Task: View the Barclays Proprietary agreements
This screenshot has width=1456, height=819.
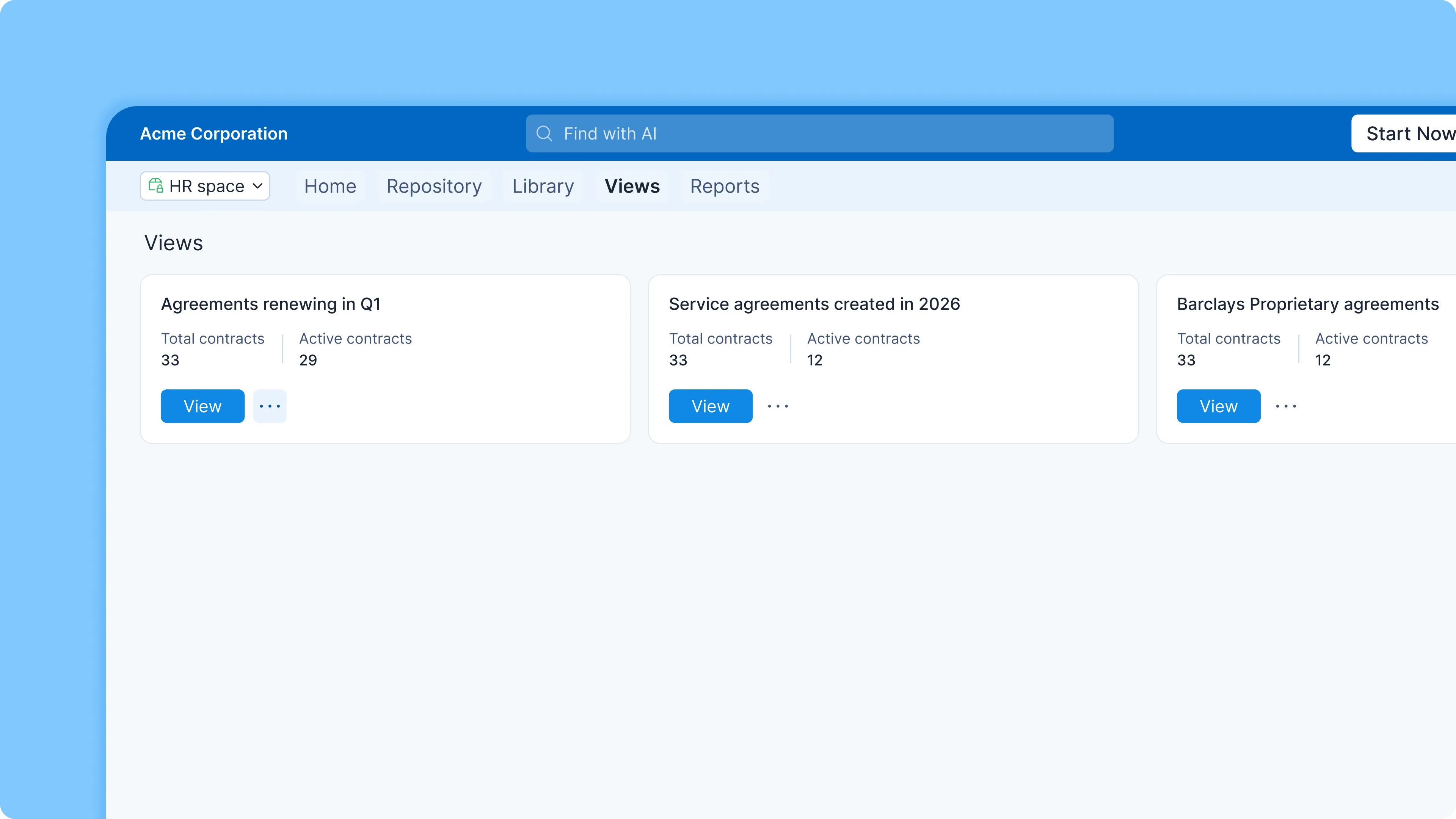Action: point(1219,406)
